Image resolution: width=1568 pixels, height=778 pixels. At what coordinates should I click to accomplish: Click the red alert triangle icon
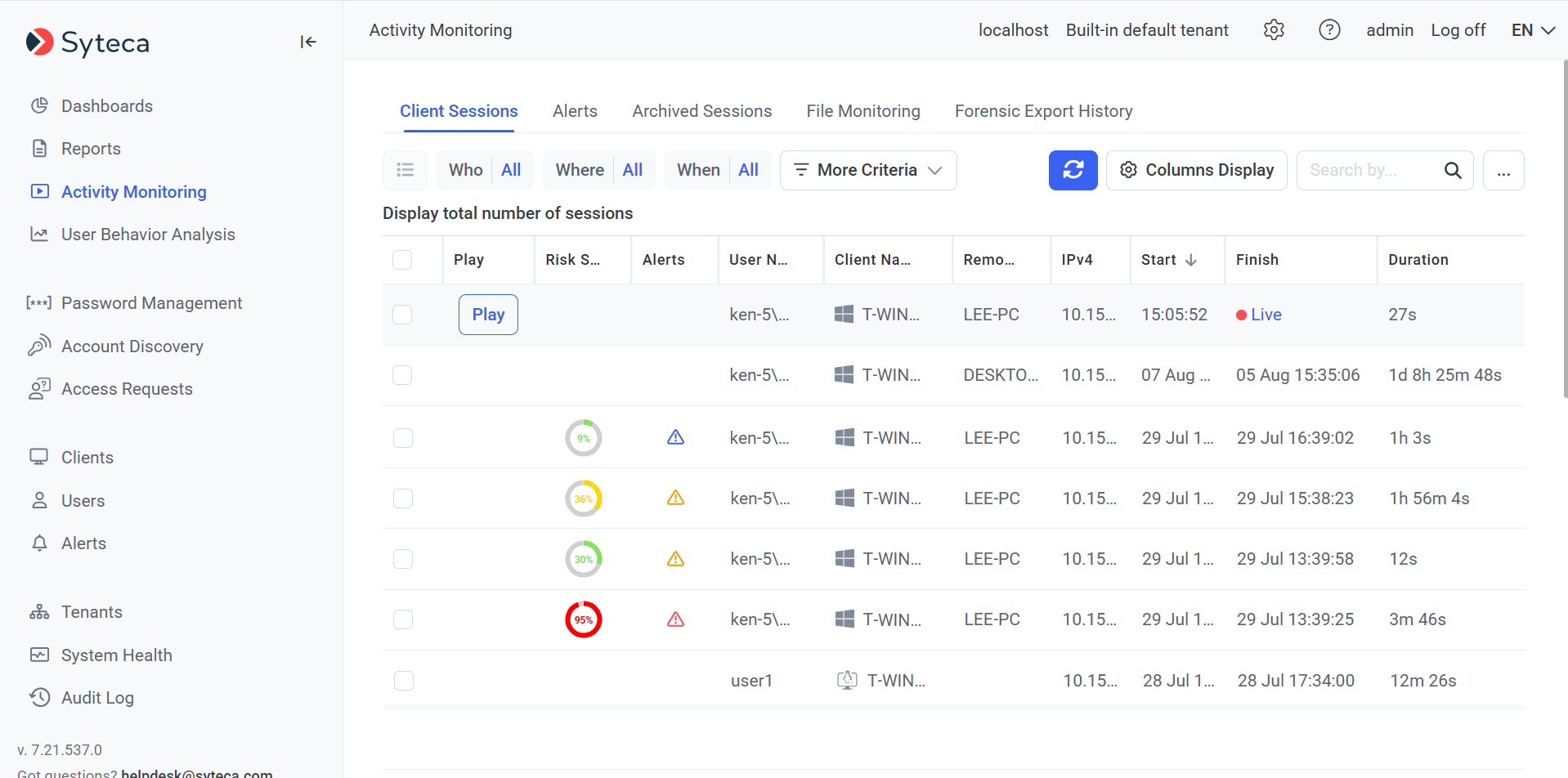click(675, 619)
